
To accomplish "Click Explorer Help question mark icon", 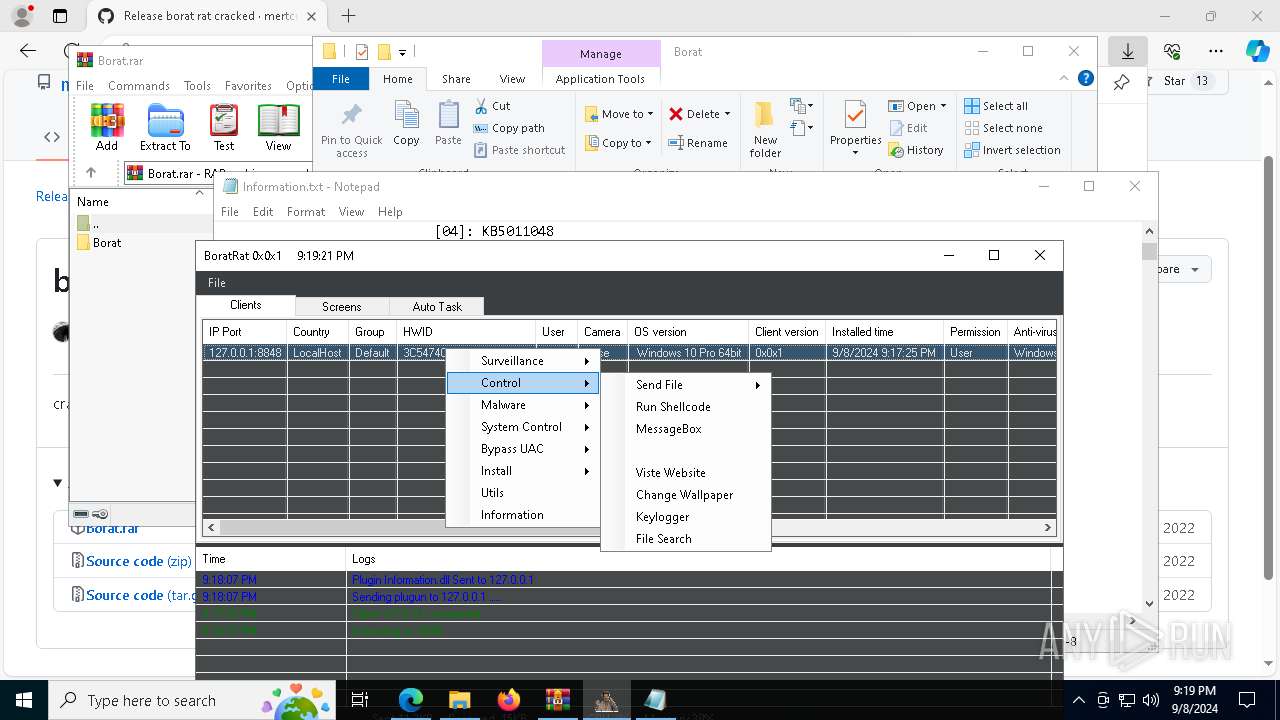I will (1085, 79).
